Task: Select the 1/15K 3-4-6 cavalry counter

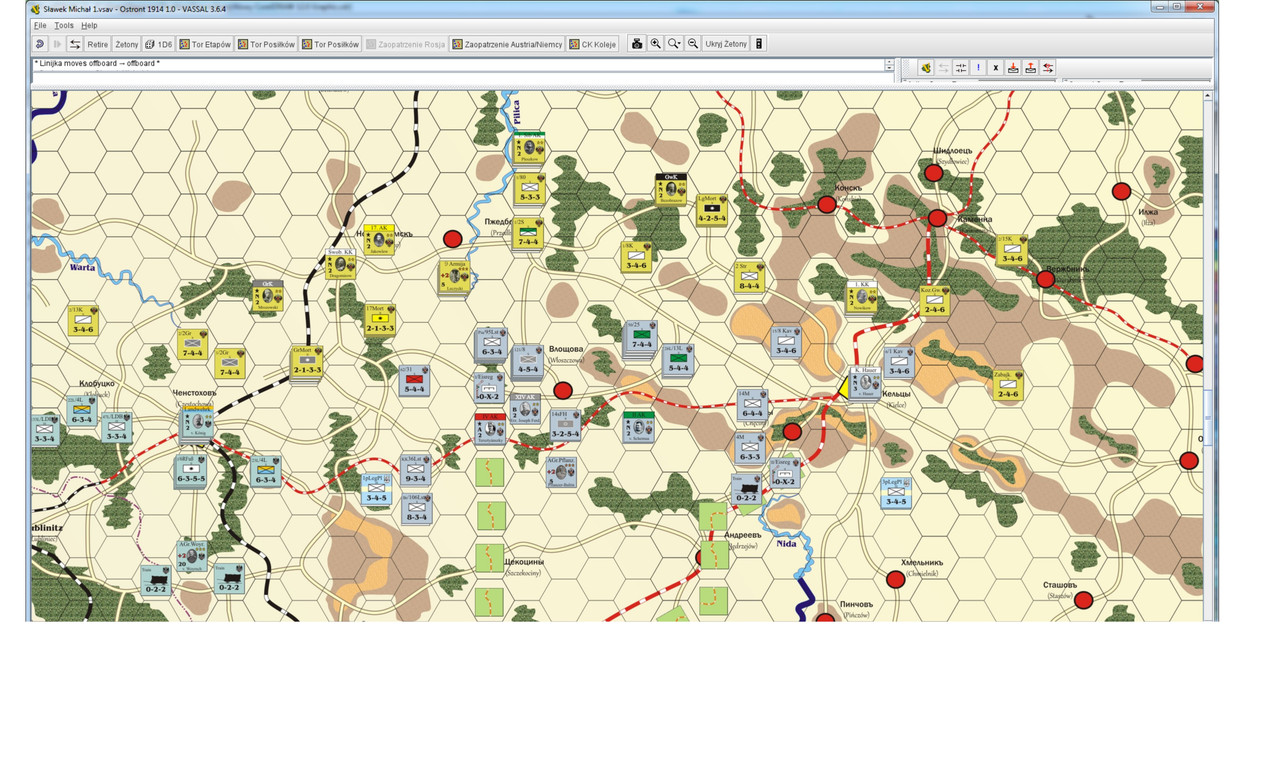Action: (x=1011, y=250)
